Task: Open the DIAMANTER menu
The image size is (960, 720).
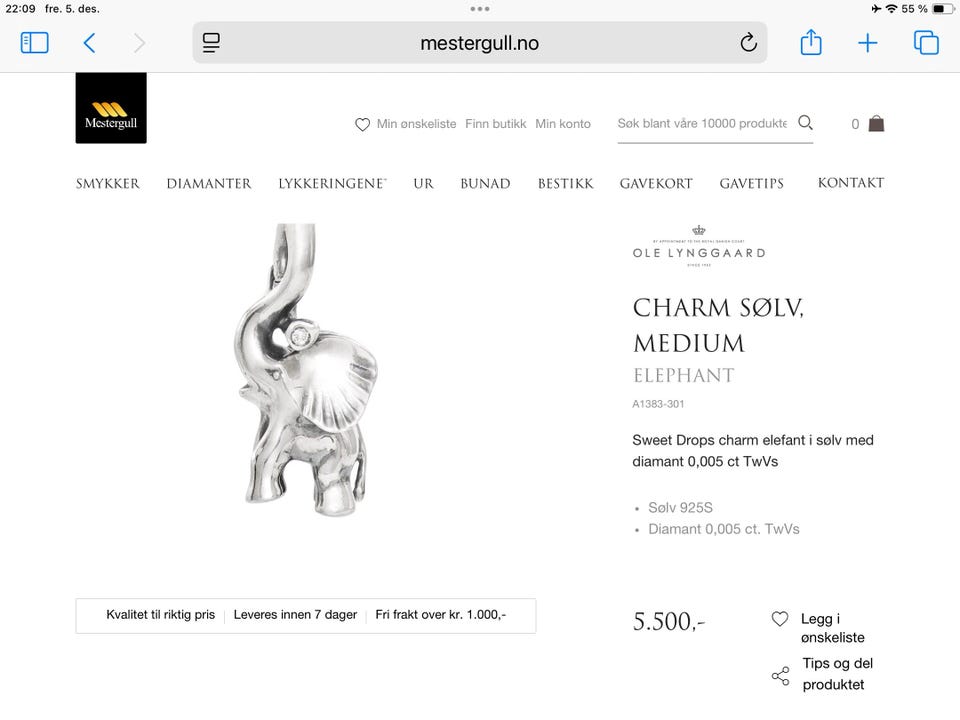Action: [x=209, y=184]
